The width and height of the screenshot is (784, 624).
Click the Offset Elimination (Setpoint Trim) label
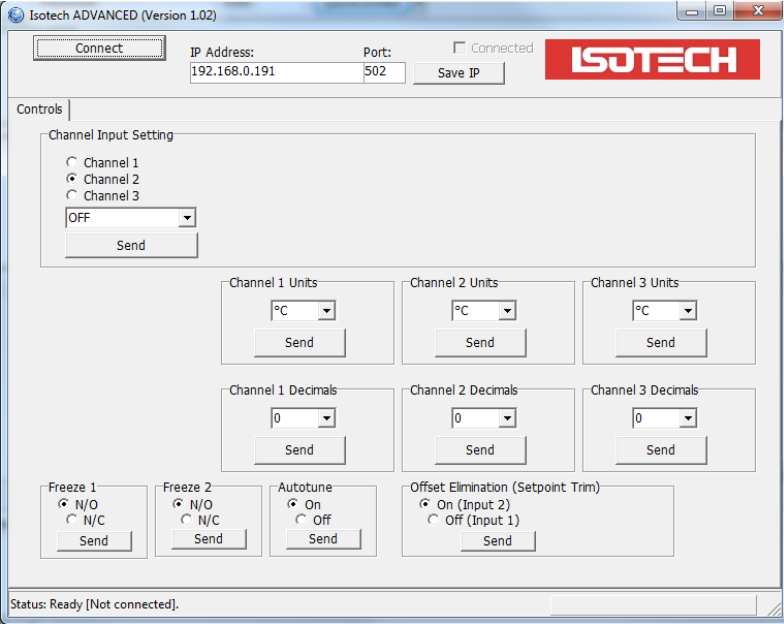[x=504, y=487]
